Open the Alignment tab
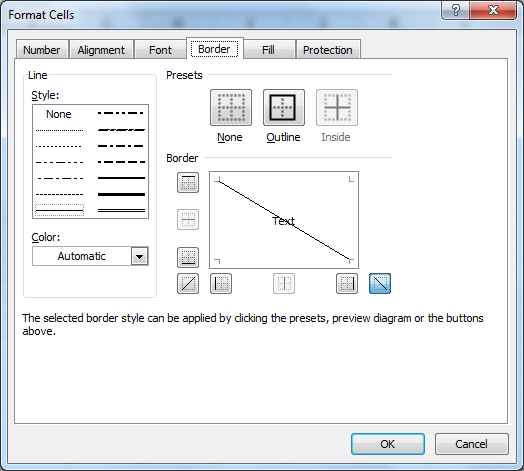This screenshot has width=524, height=471. [x=101, y=50]
